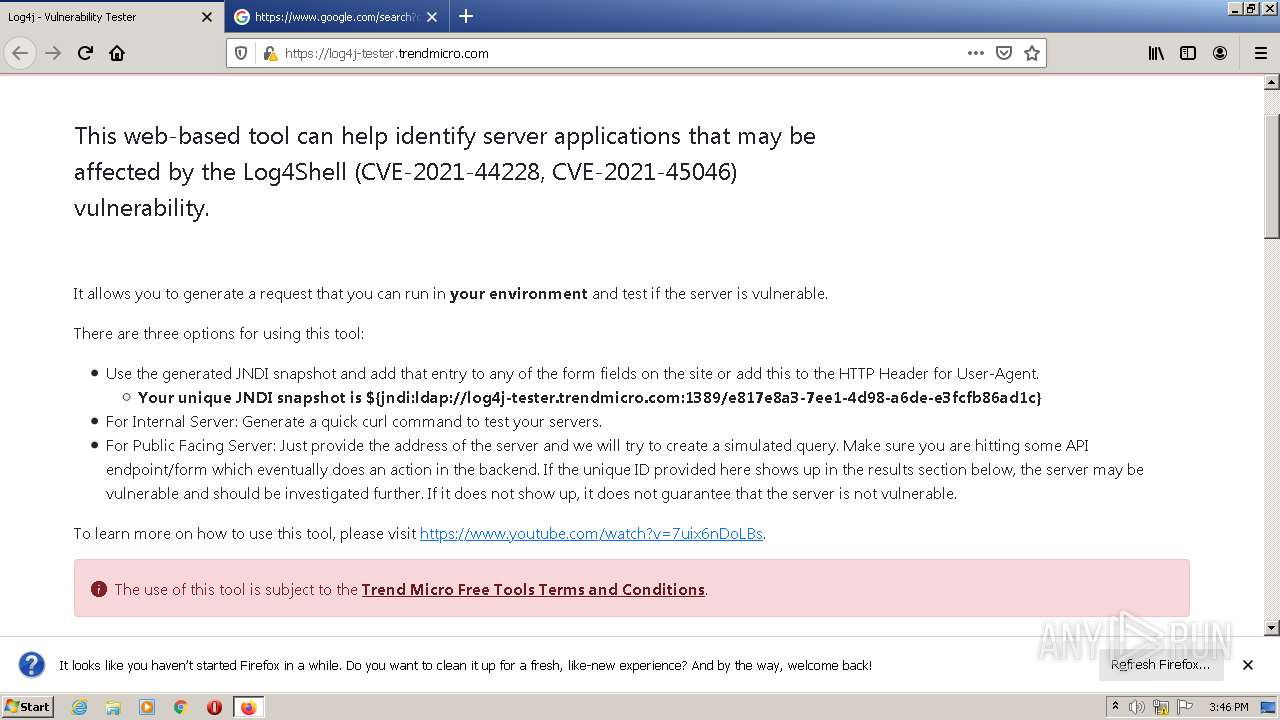Viewport: 1280px width, 720px height.
Task: Close the Google search tab
Action: [432, 17]
